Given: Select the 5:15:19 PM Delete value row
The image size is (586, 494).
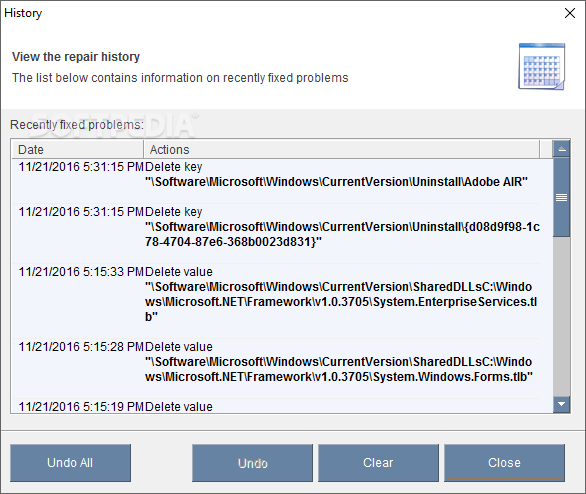Looking at the screenshot, I should 276,406.
